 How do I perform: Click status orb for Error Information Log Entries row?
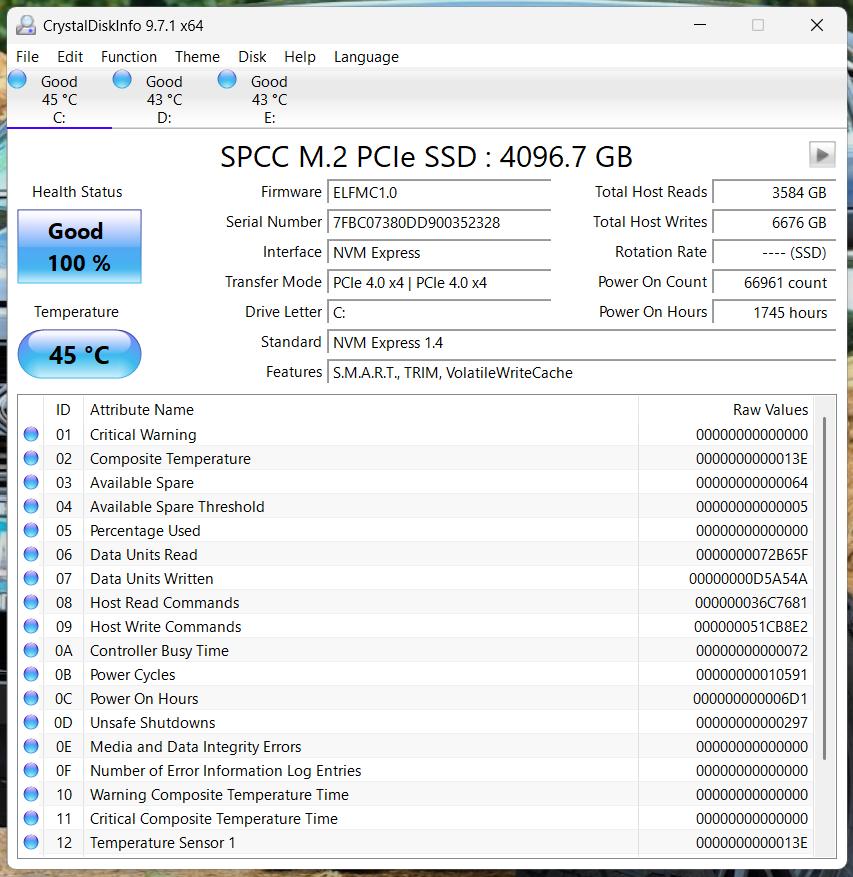tap(31, 771)
